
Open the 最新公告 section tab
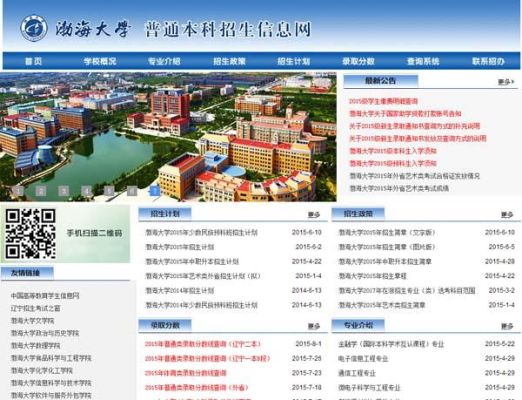point(380,81)
